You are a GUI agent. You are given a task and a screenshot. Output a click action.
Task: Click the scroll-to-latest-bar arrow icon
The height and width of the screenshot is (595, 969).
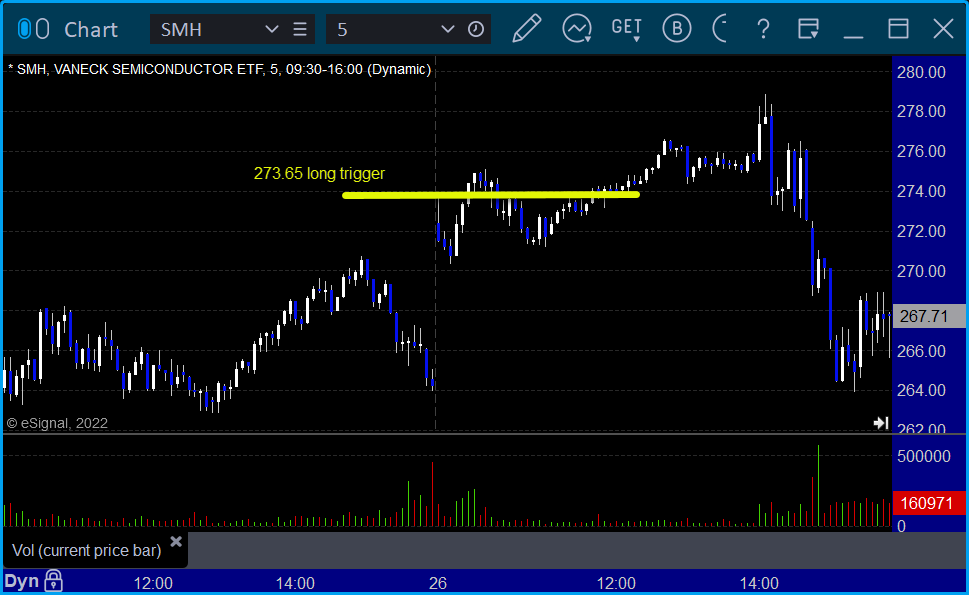coord(881,423)
